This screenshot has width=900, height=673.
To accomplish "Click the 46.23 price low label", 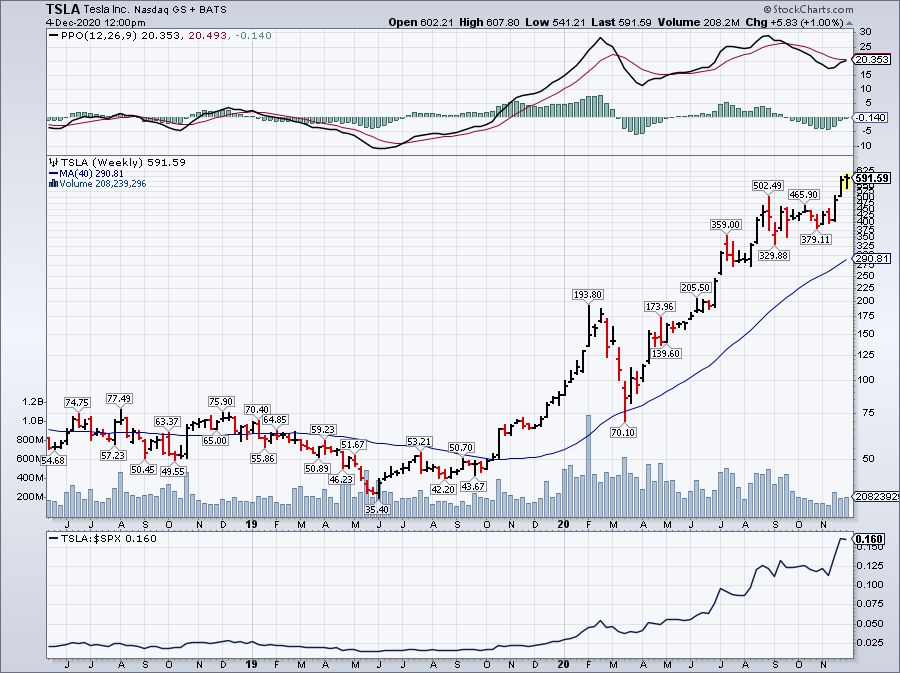I will 341,479.
